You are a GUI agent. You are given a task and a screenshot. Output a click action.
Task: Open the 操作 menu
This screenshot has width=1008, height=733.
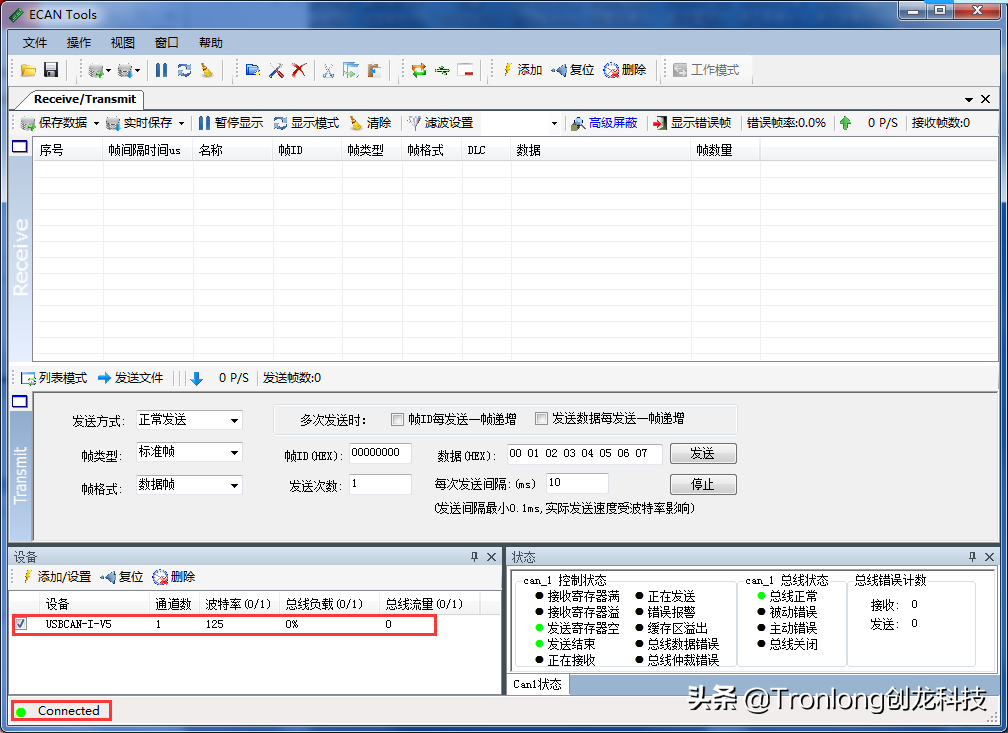click(x=77, y=42)
